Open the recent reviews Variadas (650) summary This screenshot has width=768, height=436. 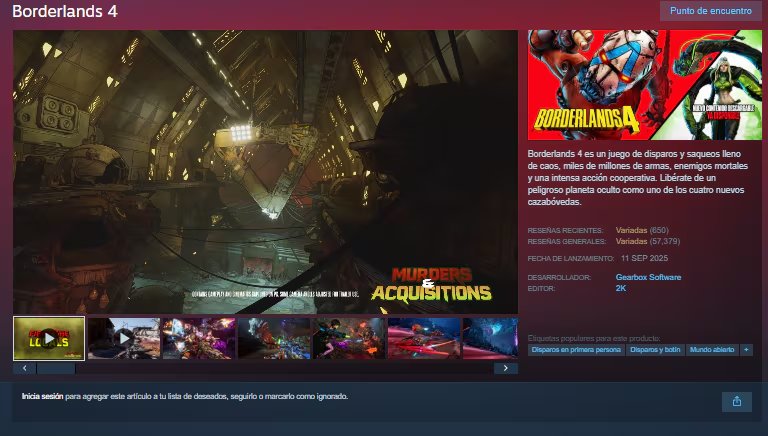coord(642,230)
